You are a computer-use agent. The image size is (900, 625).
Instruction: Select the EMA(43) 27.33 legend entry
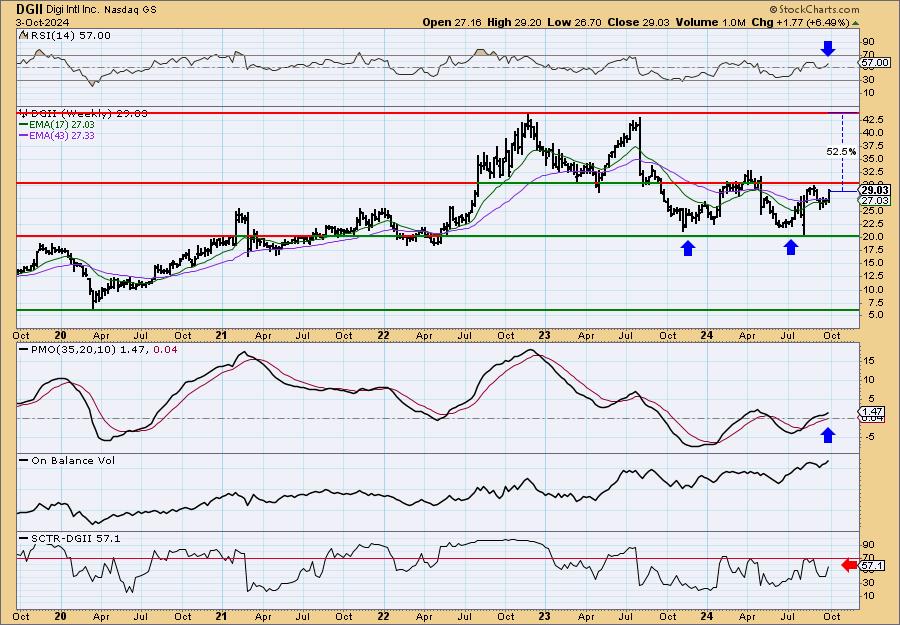57,135
